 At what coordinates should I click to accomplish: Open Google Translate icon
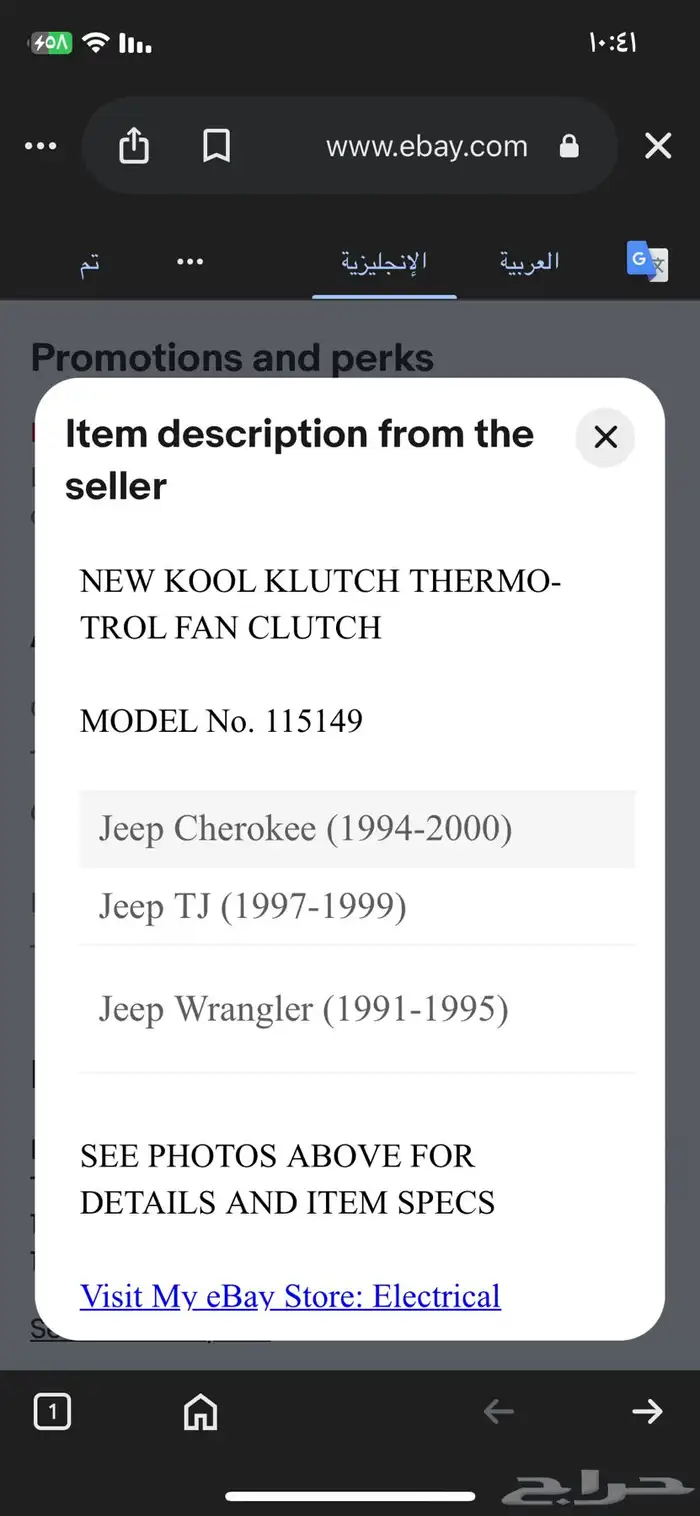click(647, 261)
